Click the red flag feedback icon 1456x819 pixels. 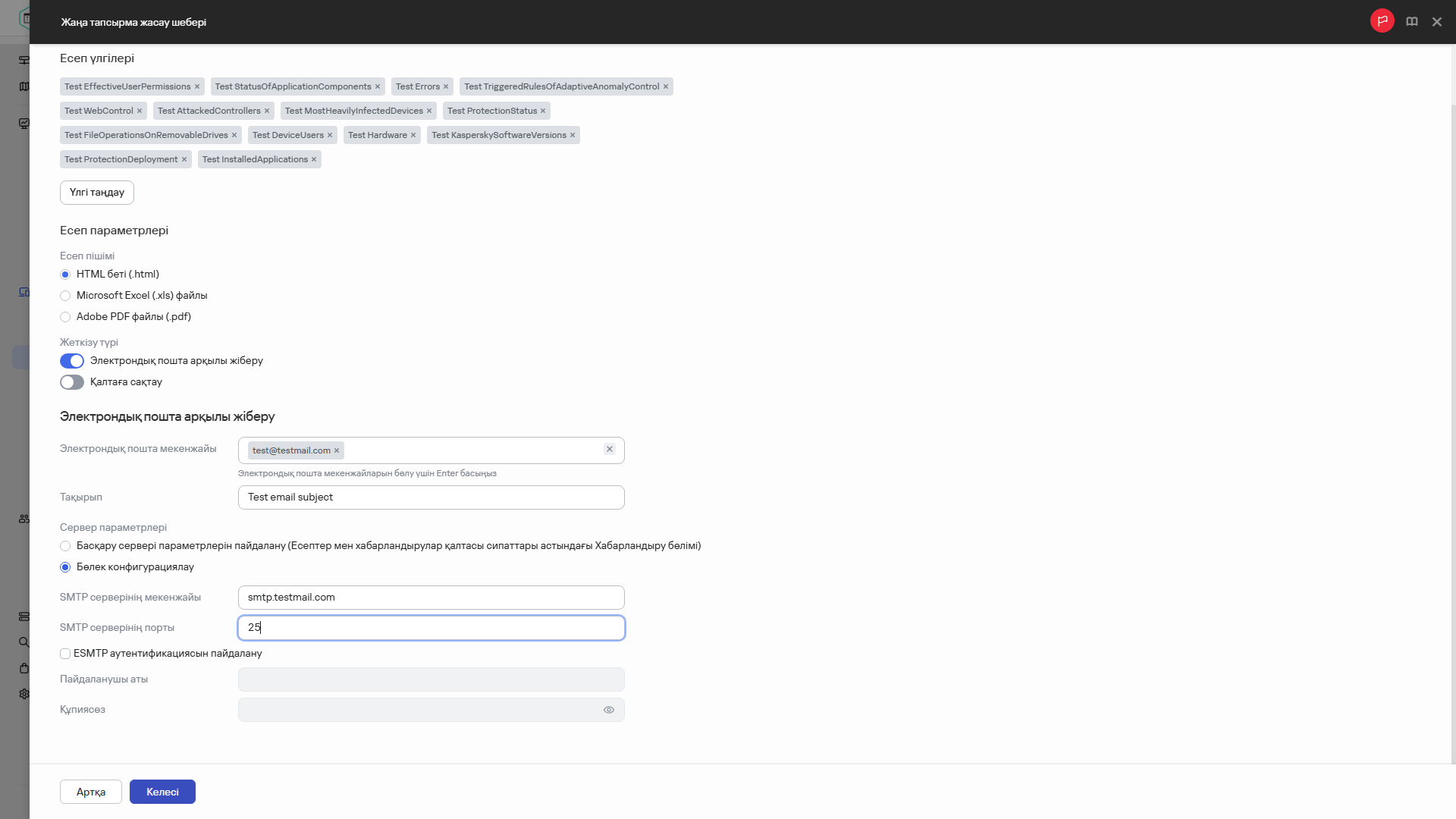coord(1382,21)
